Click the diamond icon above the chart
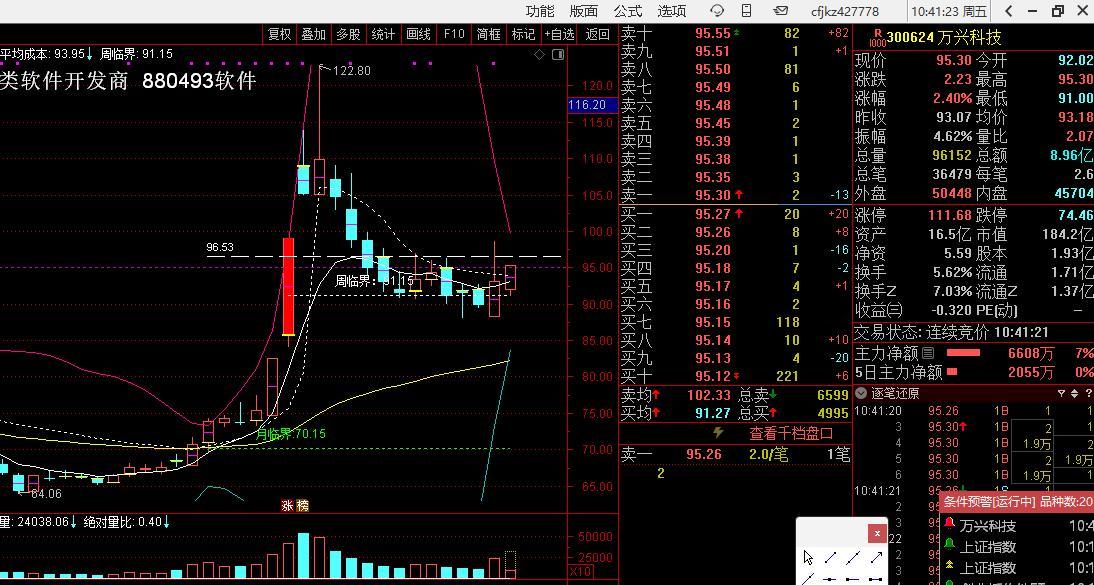1094x585 pixels. (x=539, y=54)
